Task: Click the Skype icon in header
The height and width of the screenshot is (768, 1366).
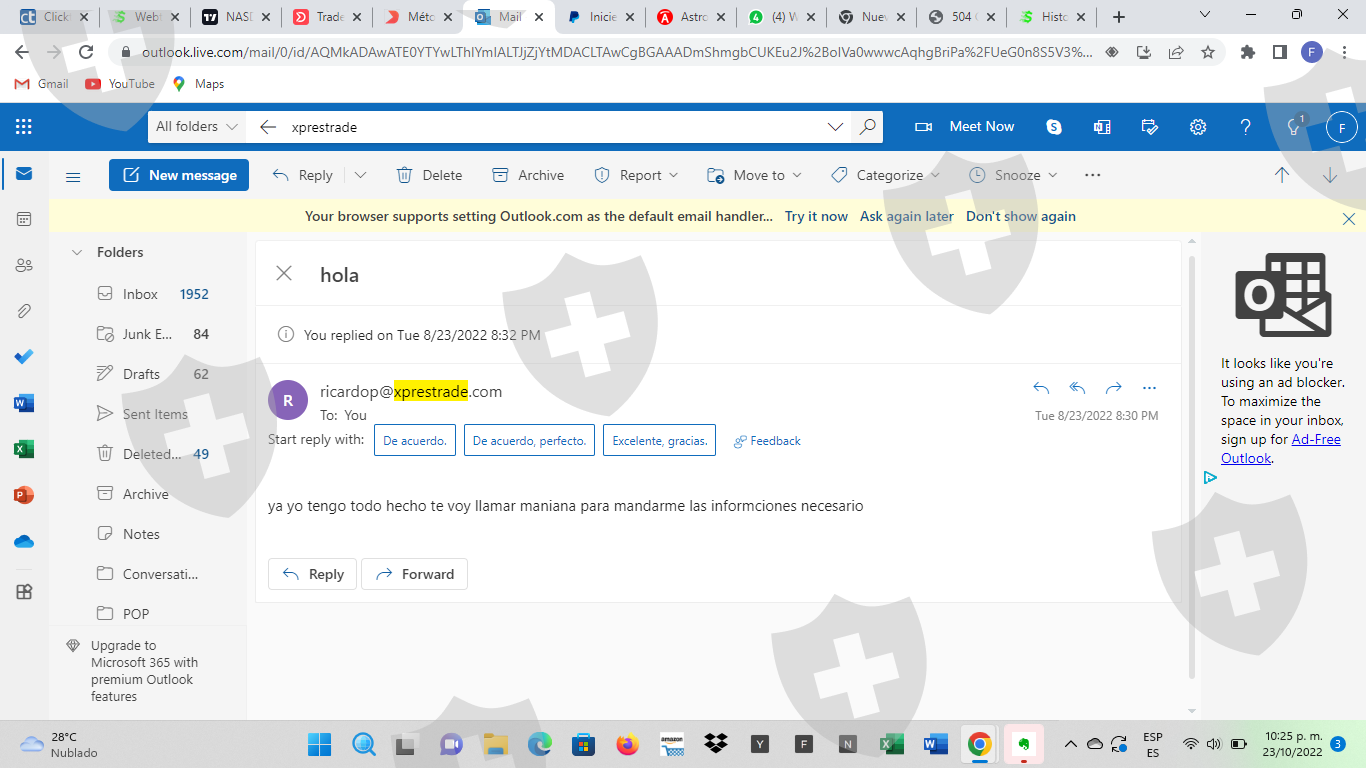Action: (x=1054, y=127)
